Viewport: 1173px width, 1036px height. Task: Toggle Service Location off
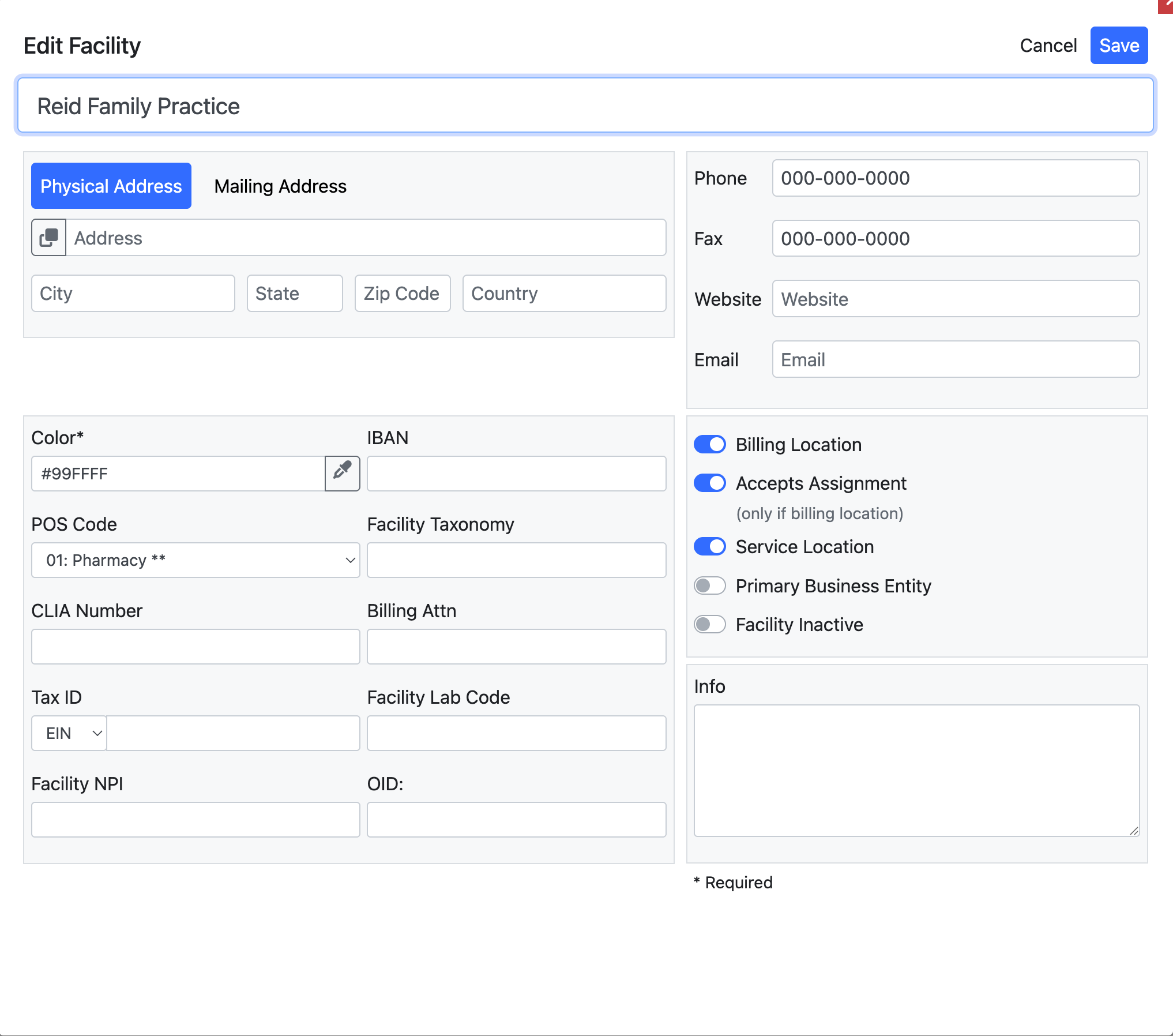pyautogui.click(x=709, y=547)
